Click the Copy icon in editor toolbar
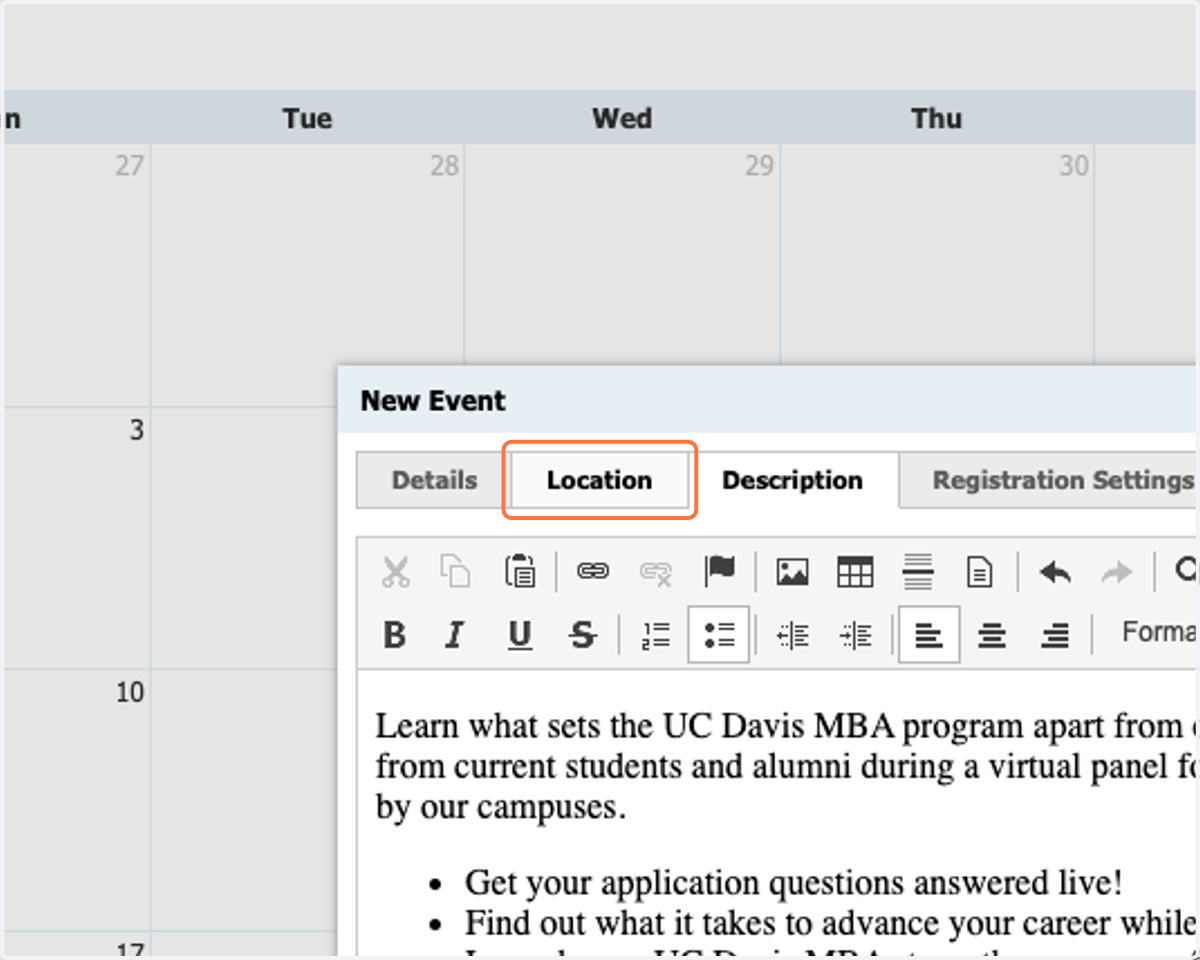The width and height of the screenshot is (1200, 960). 456,572
